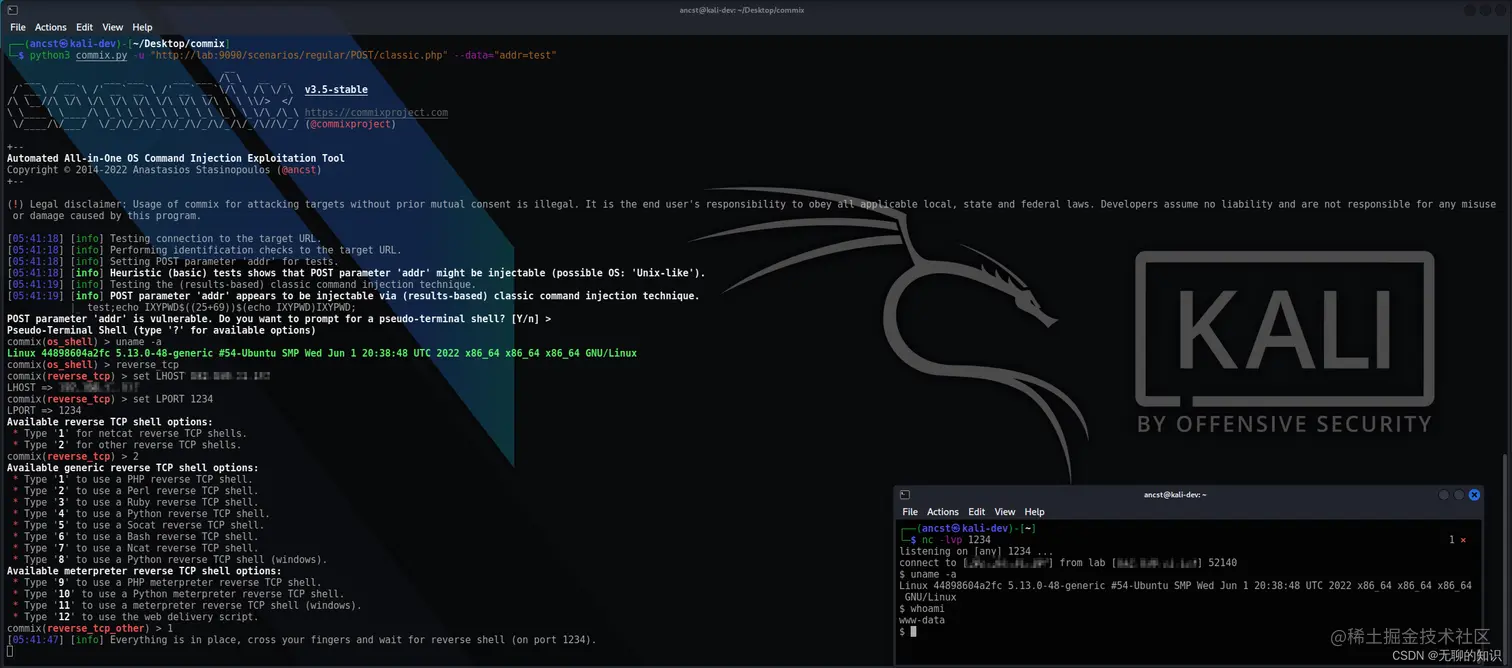Click the 'whoami' command in netcat window

pyautogui.click(x=927, y=608)
